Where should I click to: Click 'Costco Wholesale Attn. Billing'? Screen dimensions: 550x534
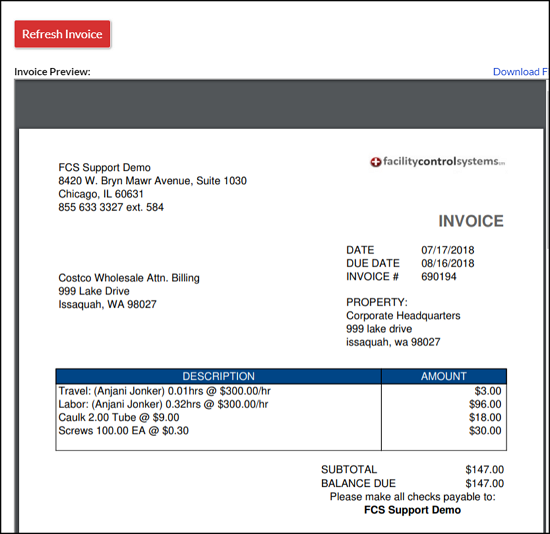[x=129, y=278]
